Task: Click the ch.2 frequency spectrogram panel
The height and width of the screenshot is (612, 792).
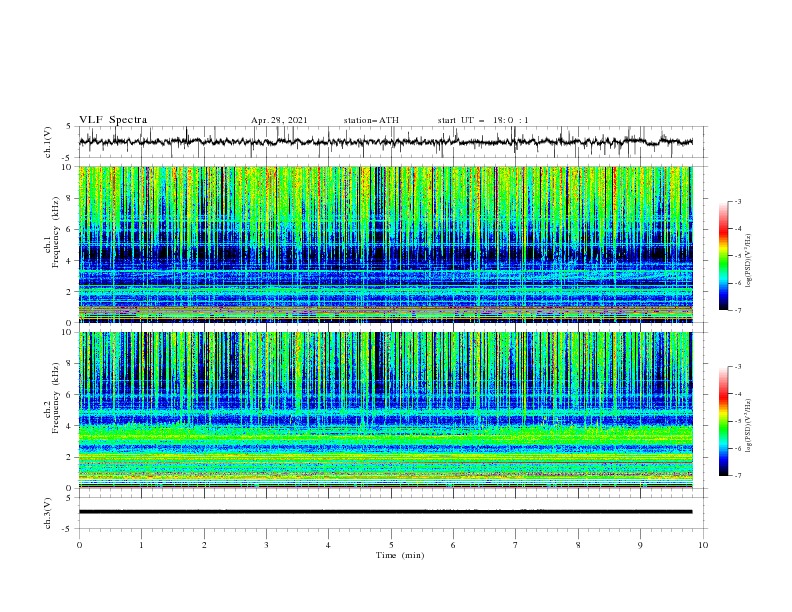Action: tap(385, 410)
